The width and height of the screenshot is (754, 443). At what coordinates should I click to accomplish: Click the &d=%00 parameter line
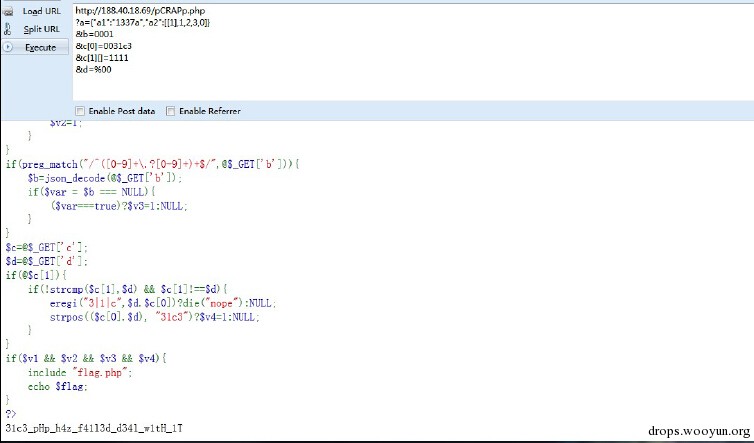(x=93, y=69)
